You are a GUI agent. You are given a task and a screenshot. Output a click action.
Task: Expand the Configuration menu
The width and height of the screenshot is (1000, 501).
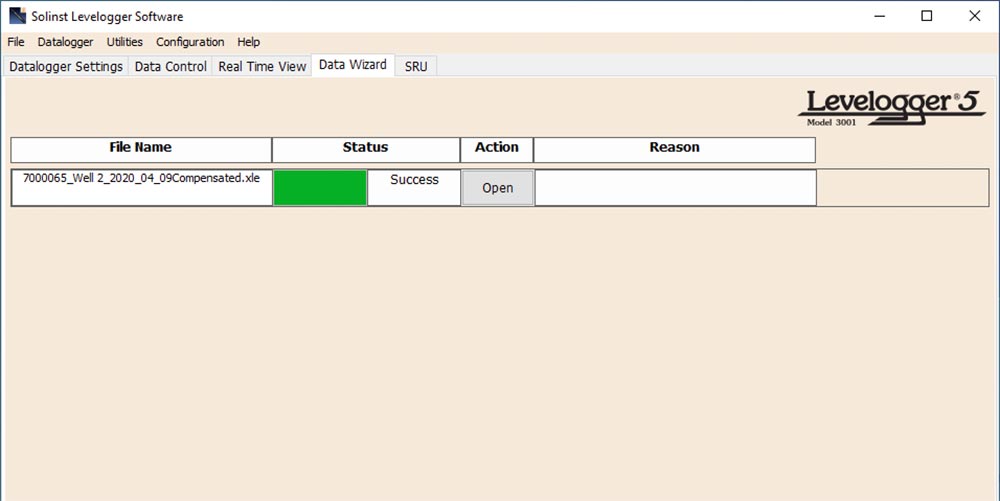[190, 42]
